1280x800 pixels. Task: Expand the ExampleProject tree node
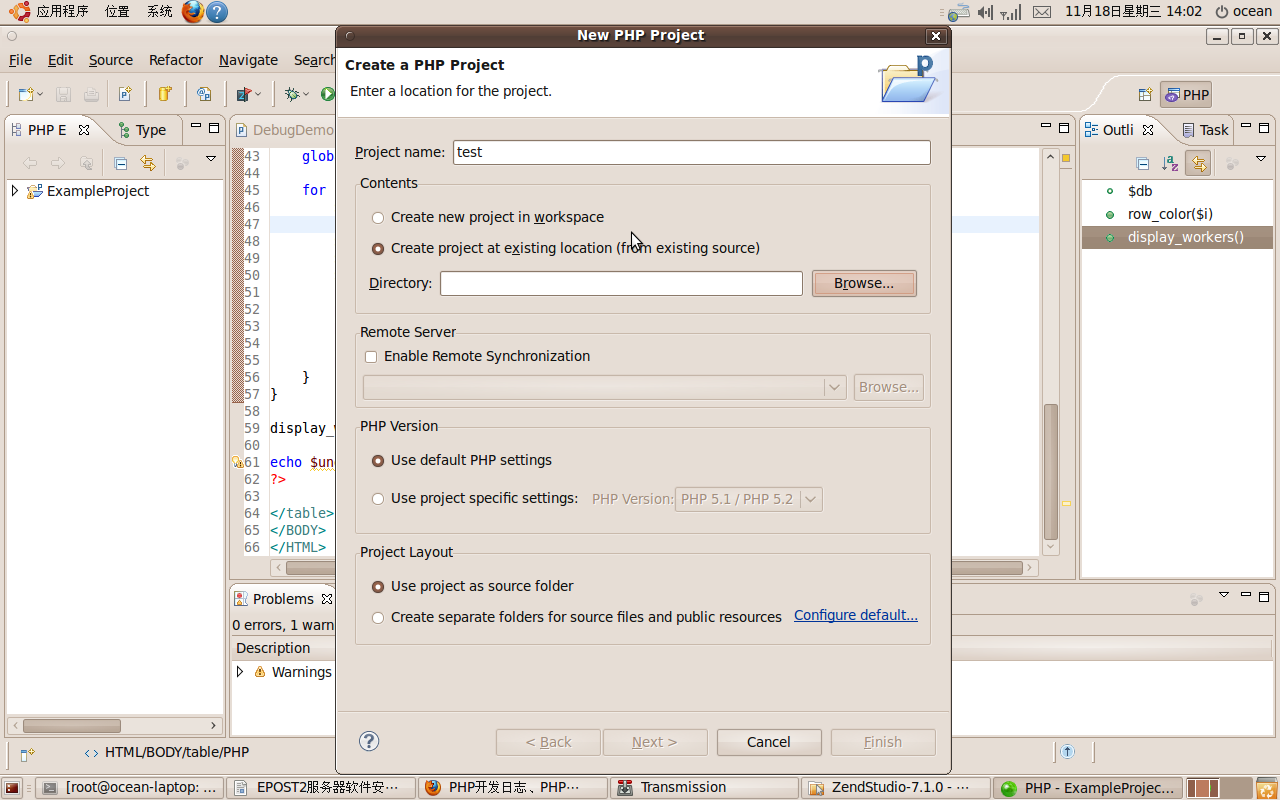pos(15,191)
